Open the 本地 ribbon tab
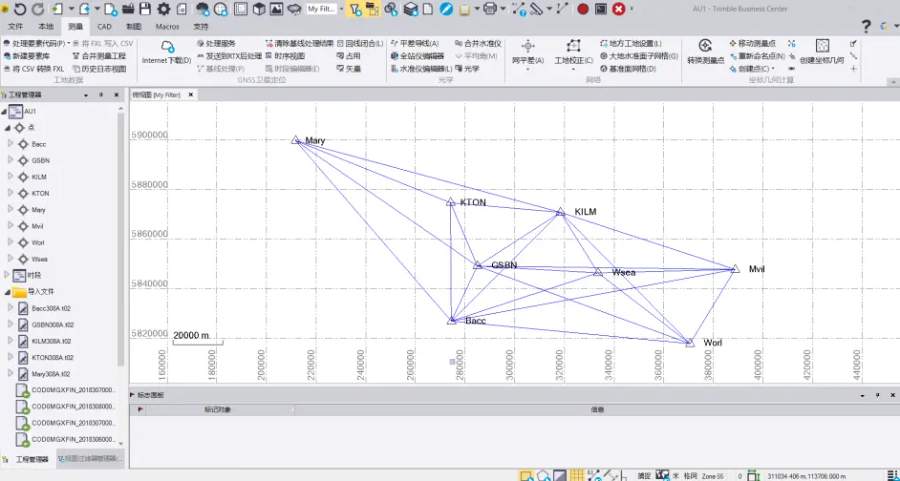The width and height of the screenshot is (900, 481). [x=46, y=26]
